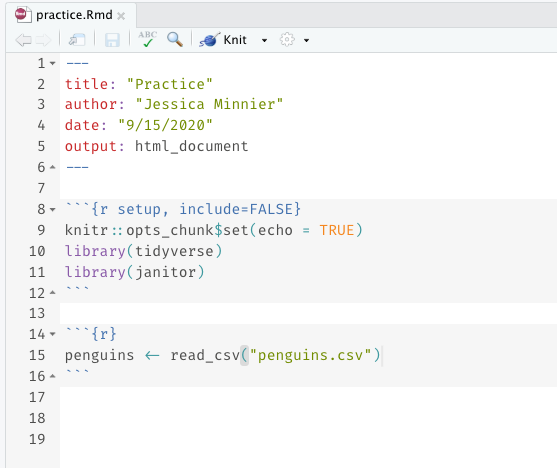557x468 pixels.
Task: Click the yarn ball Knit icon
Action: click(x=210, y=39)
